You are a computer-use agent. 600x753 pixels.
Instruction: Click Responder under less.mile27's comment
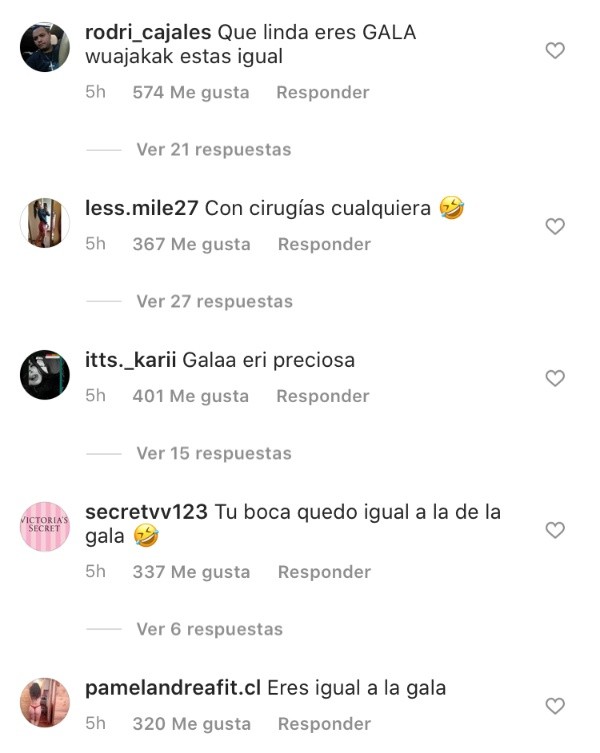point(324,244)
